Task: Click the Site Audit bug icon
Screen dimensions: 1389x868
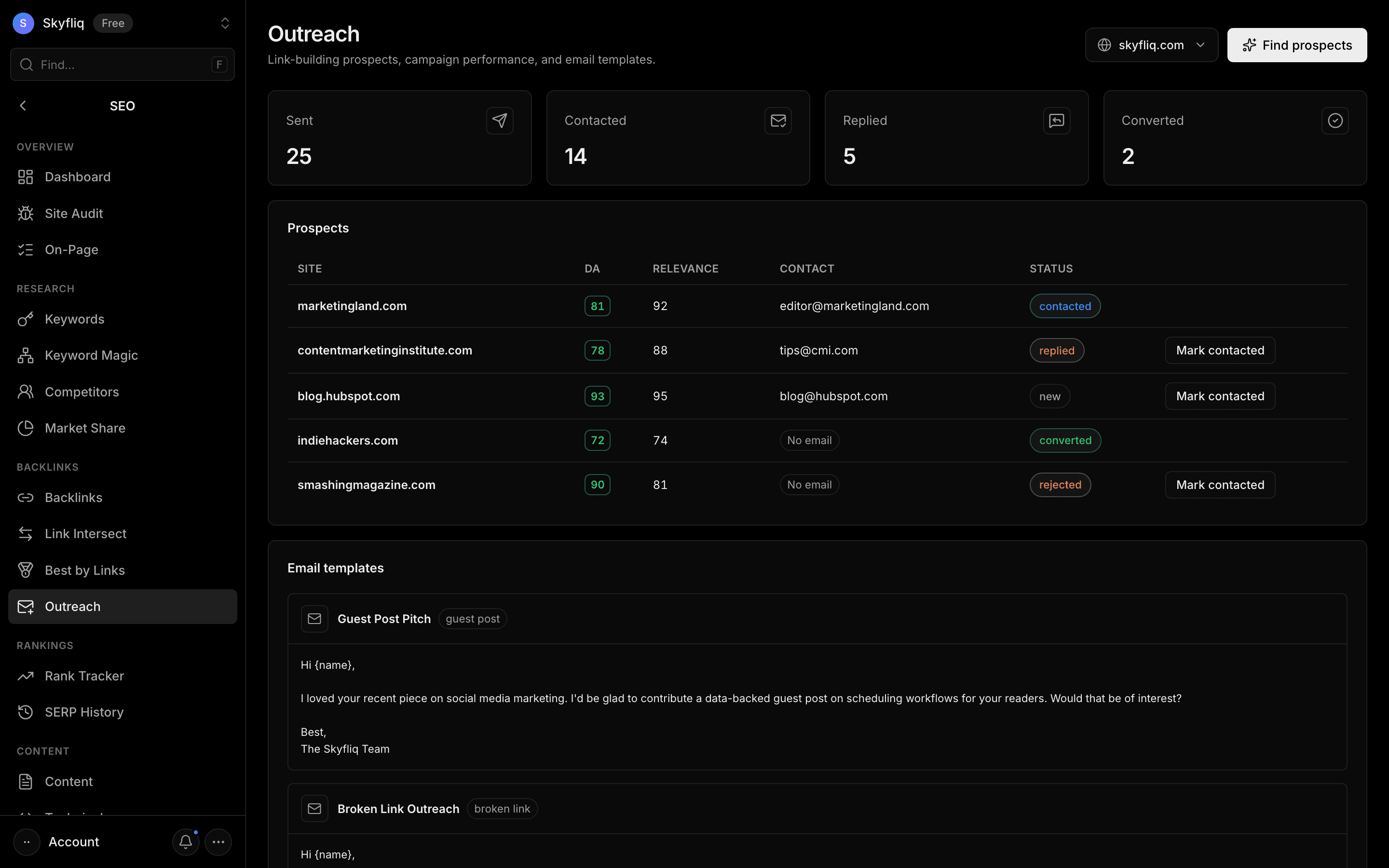Action: pos(25,213)
